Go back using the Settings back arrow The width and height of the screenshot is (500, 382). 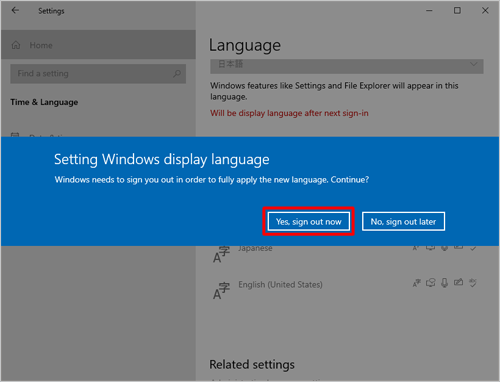[15, 11]
